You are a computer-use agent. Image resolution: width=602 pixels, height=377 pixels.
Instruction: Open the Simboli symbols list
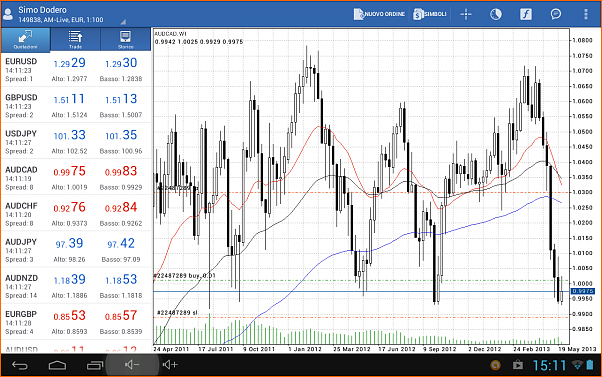pos(430,14)
